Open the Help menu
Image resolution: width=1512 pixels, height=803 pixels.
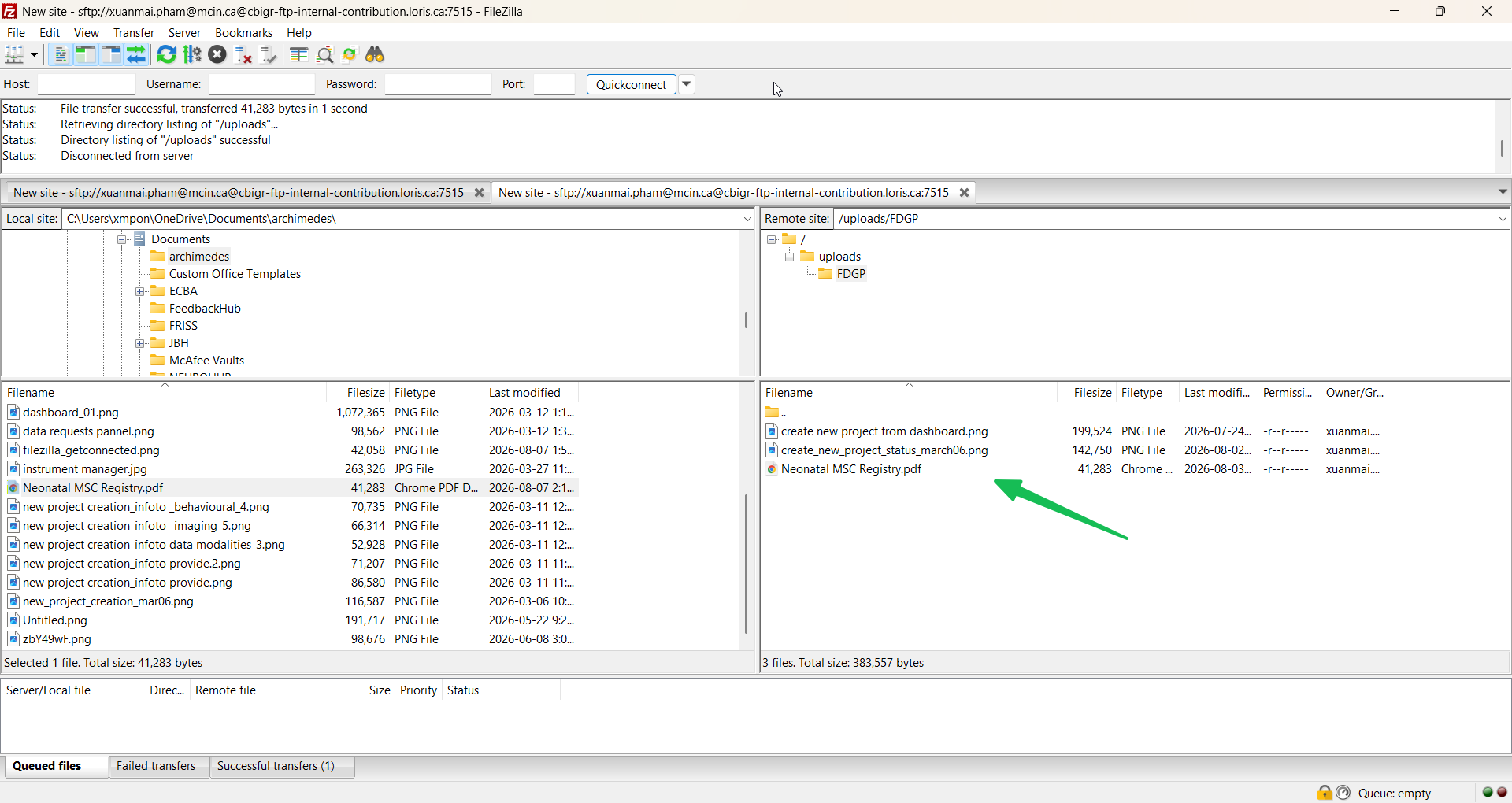click(299, 33)
